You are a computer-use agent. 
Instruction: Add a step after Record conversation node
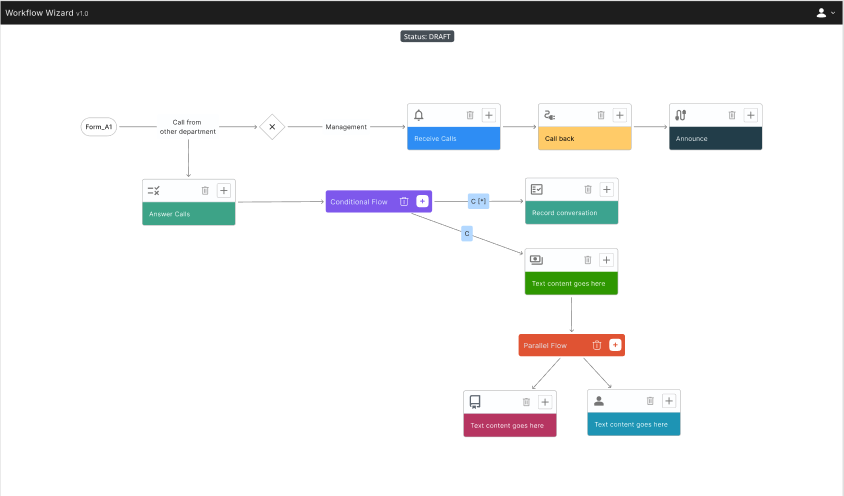click(x=606, y=189)
